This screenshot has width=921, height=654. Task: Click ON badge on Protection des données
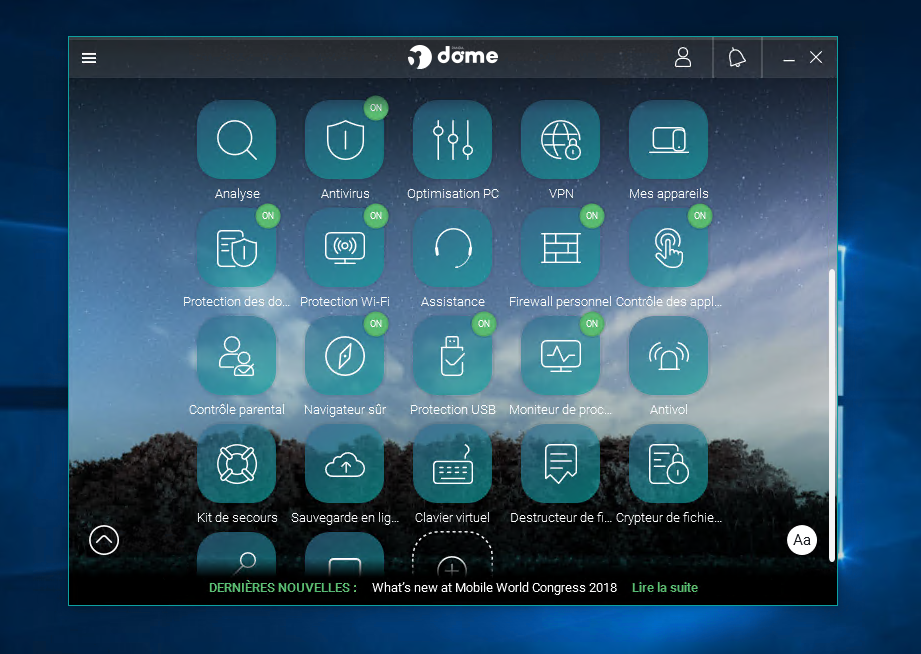(268, 216)
